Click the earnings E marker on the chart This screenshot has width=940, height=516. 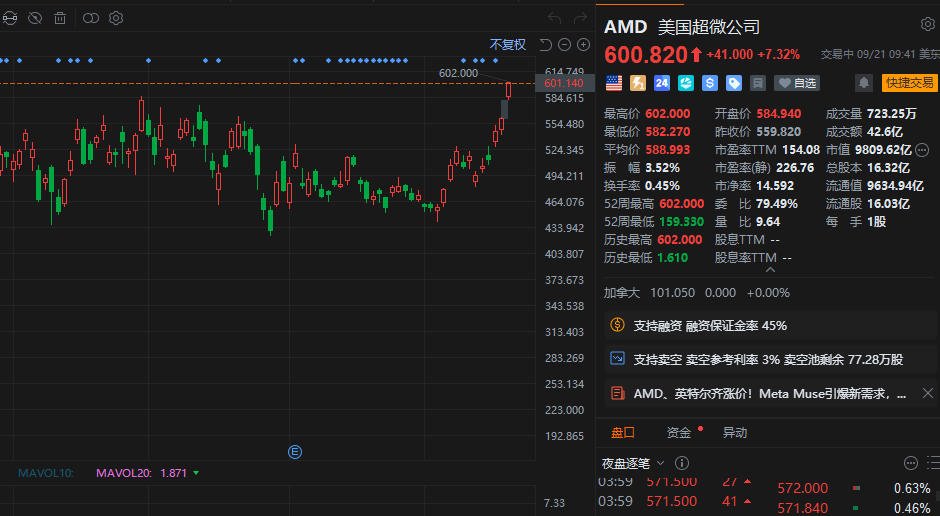pyautogui.click(x=295, y=452)
